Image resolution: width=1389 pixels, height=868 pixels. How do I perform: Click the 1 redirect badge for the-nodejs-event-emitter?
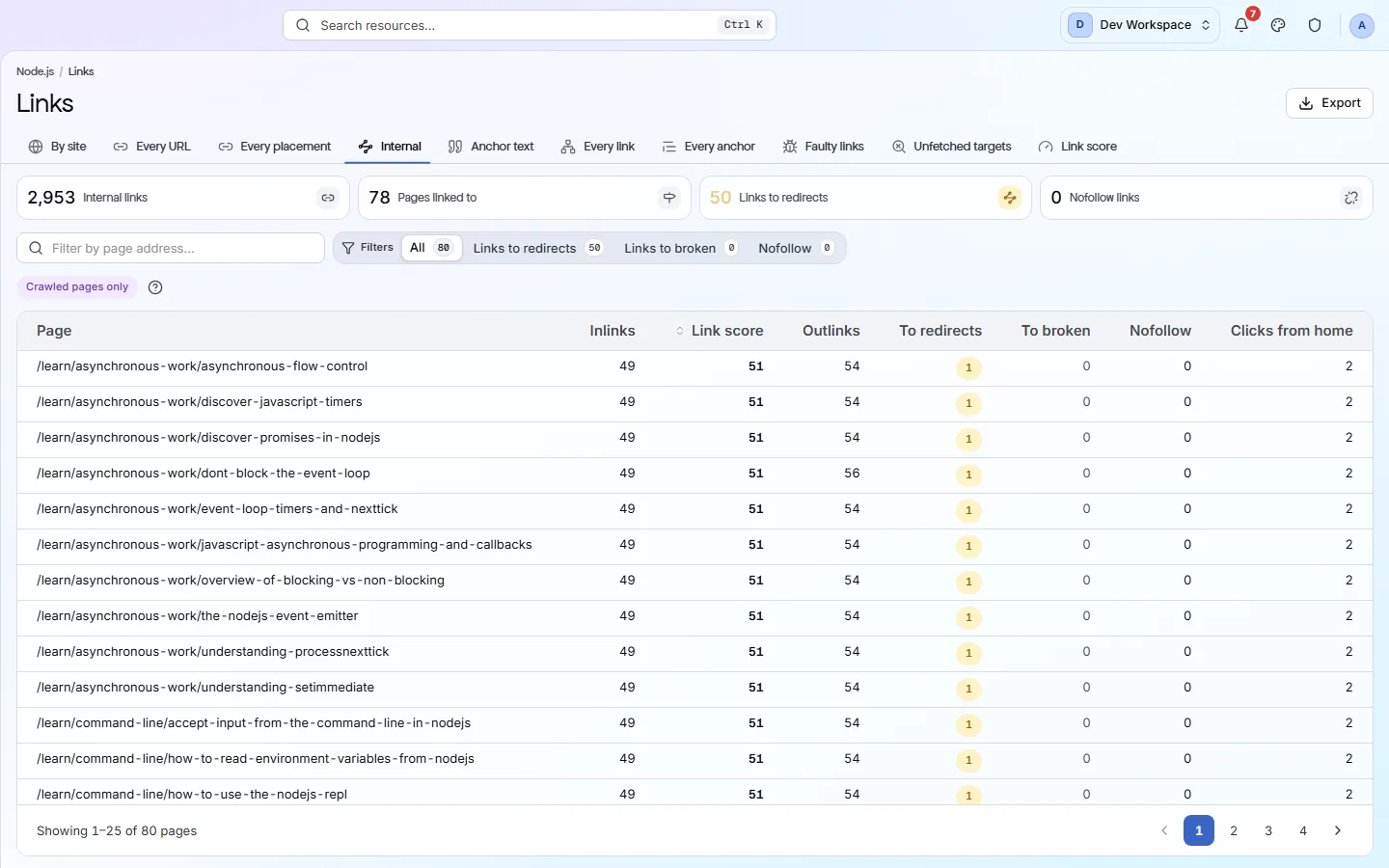[968, 617]
